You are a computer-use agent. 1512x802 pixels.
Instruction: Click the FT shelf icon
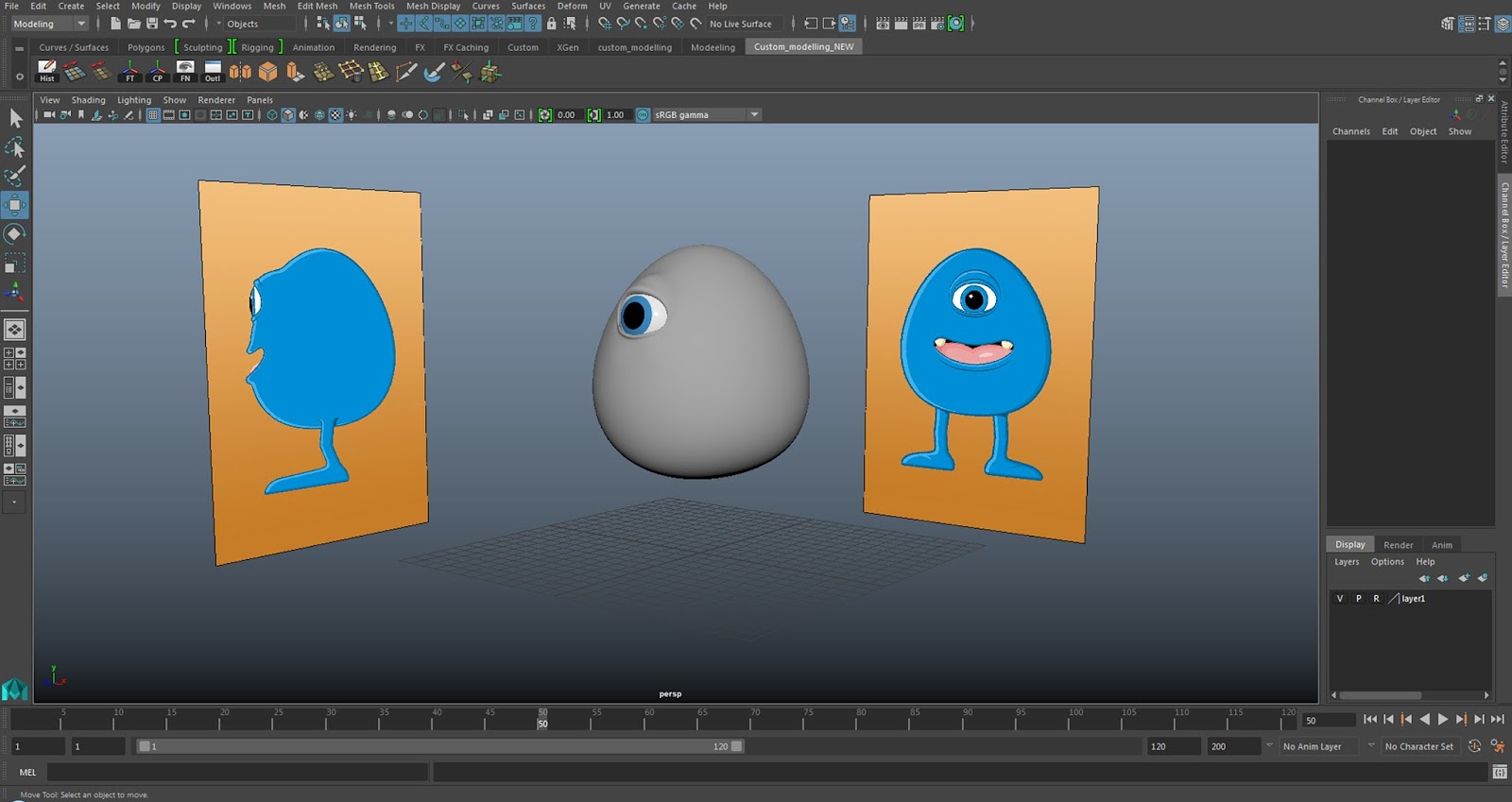click(130, 71)
